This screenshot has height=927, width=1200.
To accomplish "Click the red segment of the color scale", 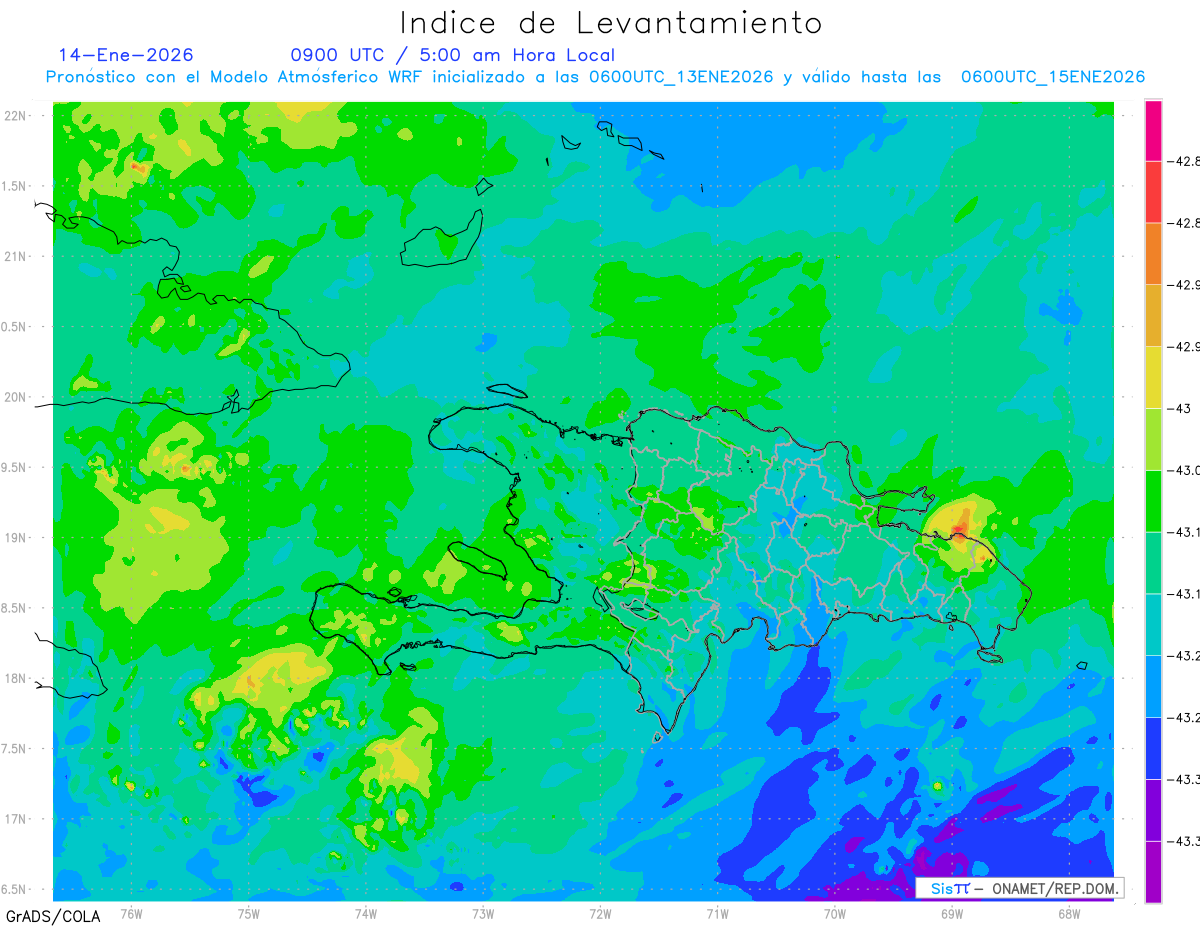I will pyautogui.click(x=1153, y=192).
